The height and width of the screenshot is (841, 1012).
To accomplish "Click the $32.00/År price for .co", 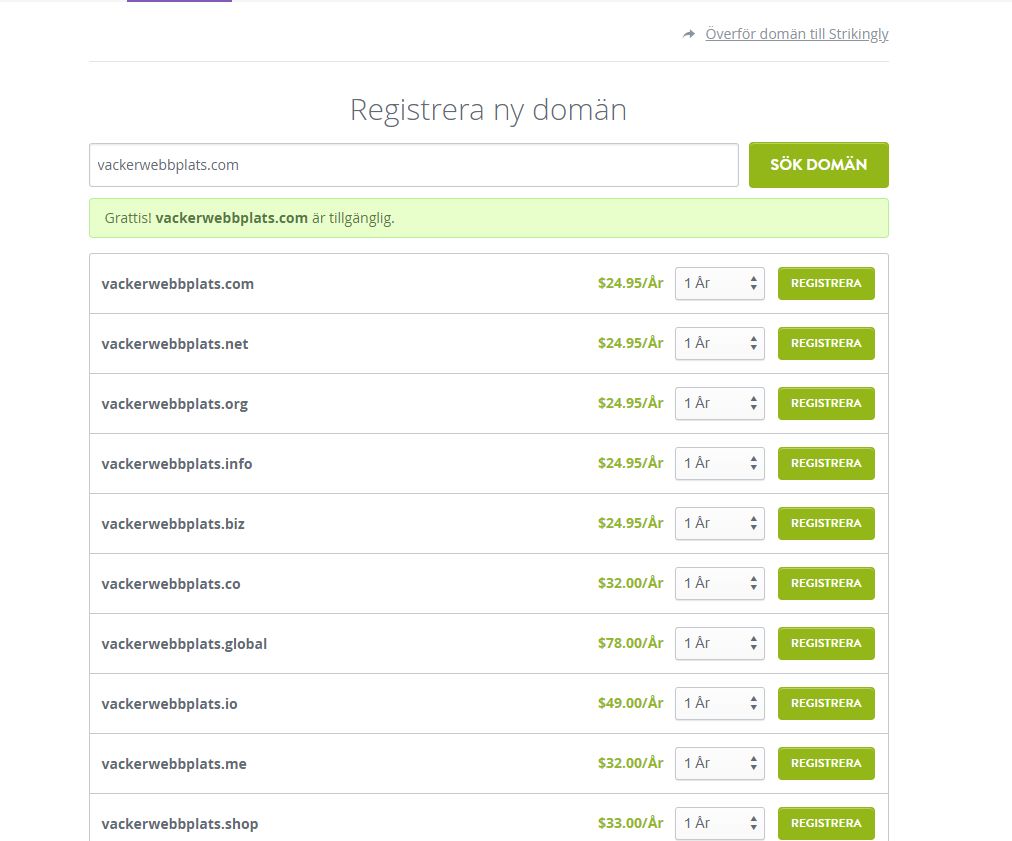I will (x=631, y=583).
